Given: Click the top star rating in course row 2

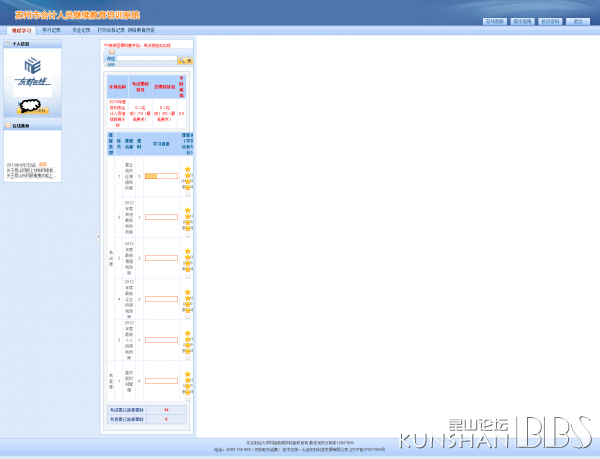Looking at the screenshot, I should point(188,210).
